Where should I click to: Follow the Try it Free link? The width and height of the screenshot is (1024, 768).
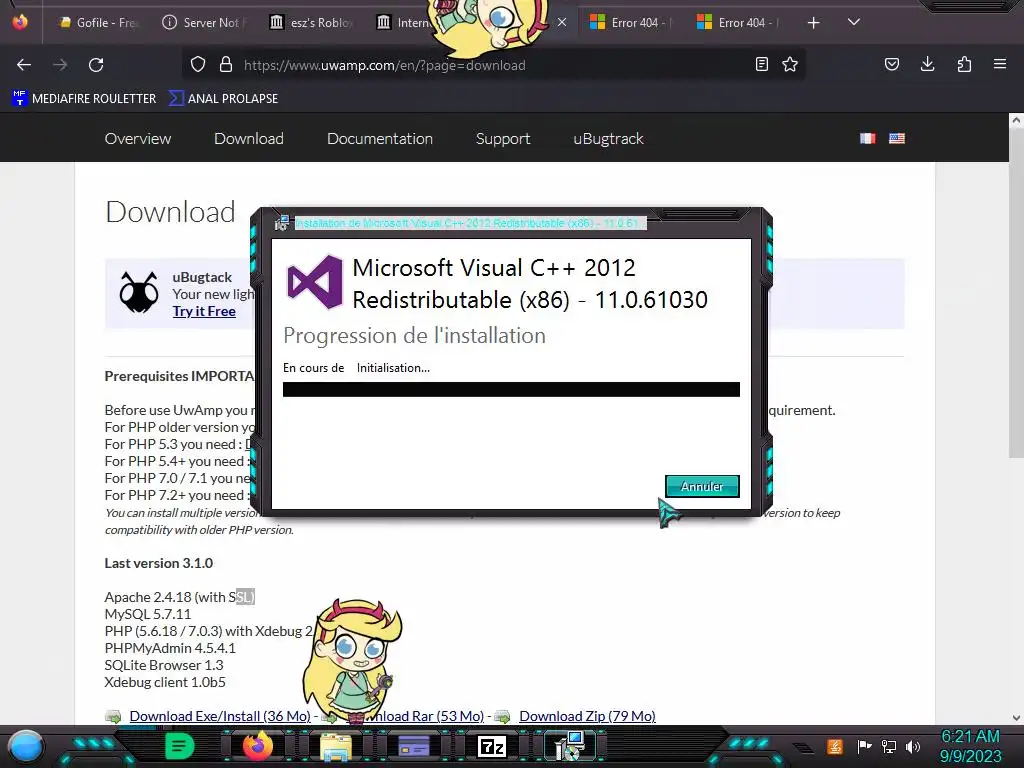coord(204,312)
